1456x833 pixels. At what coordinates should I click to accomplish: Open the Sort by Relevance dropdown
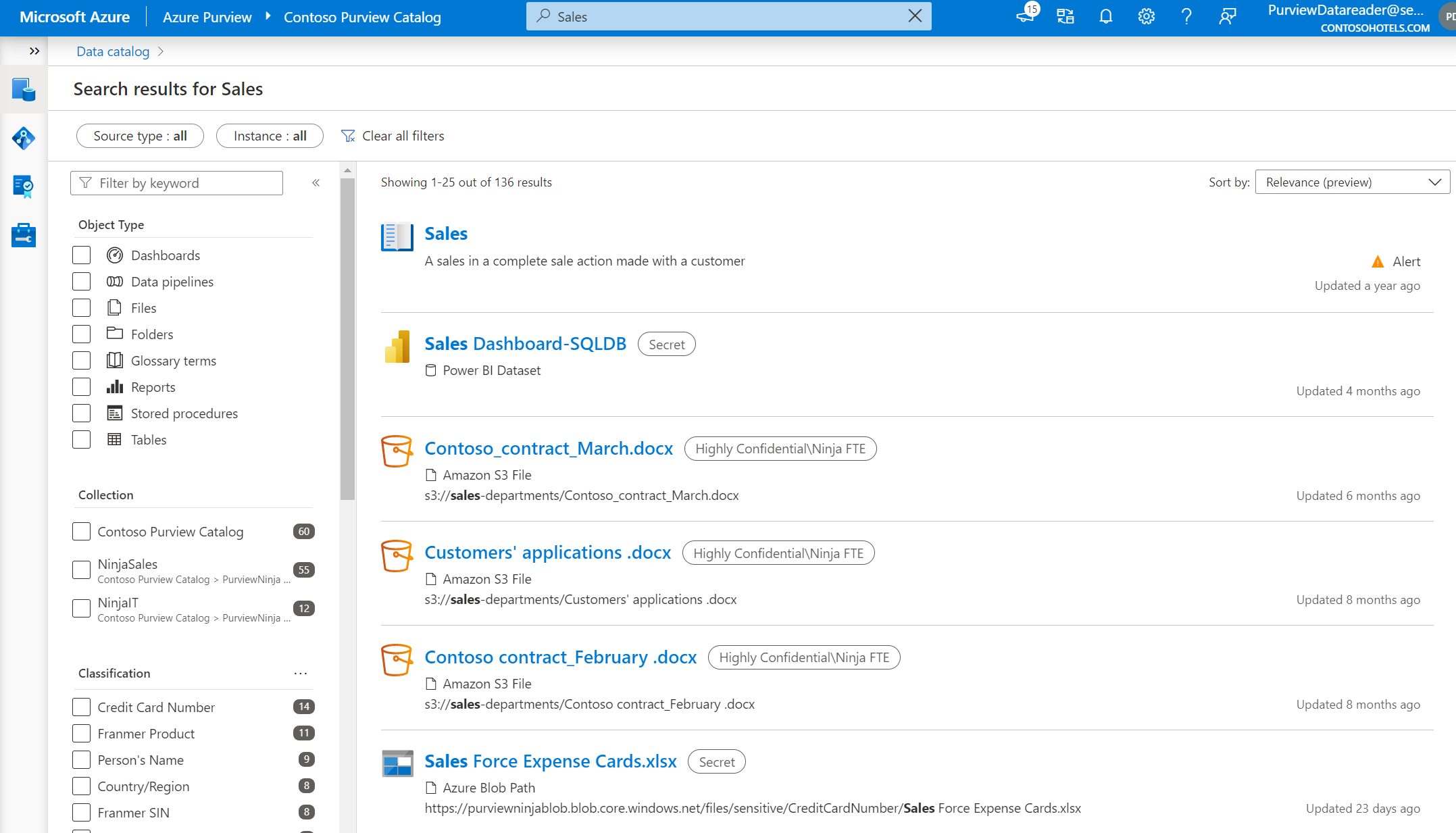pos(1352,182)
